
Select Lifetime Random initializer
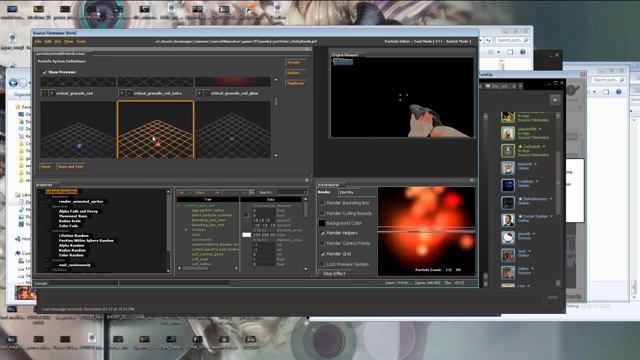[x=74, y=236]
